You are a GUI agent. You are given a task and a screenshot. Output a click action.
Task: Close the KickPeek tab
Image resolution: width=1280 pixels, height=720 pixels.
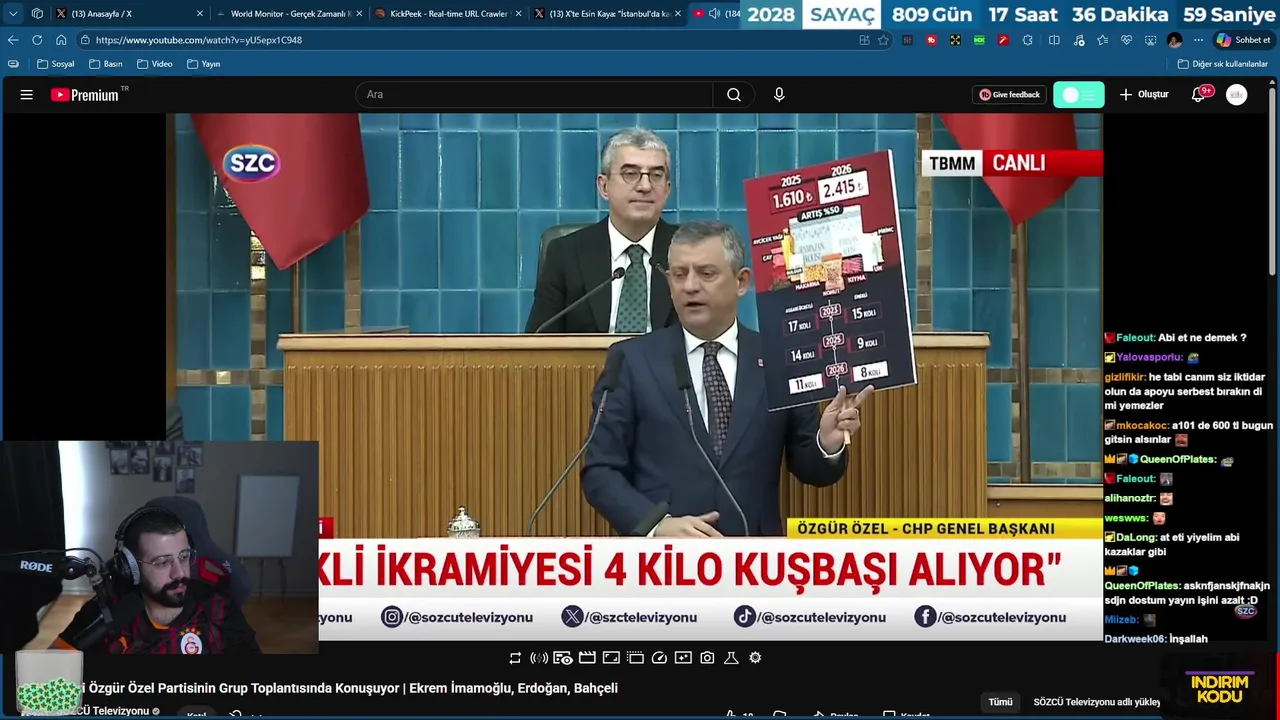[x=518, y=14]
